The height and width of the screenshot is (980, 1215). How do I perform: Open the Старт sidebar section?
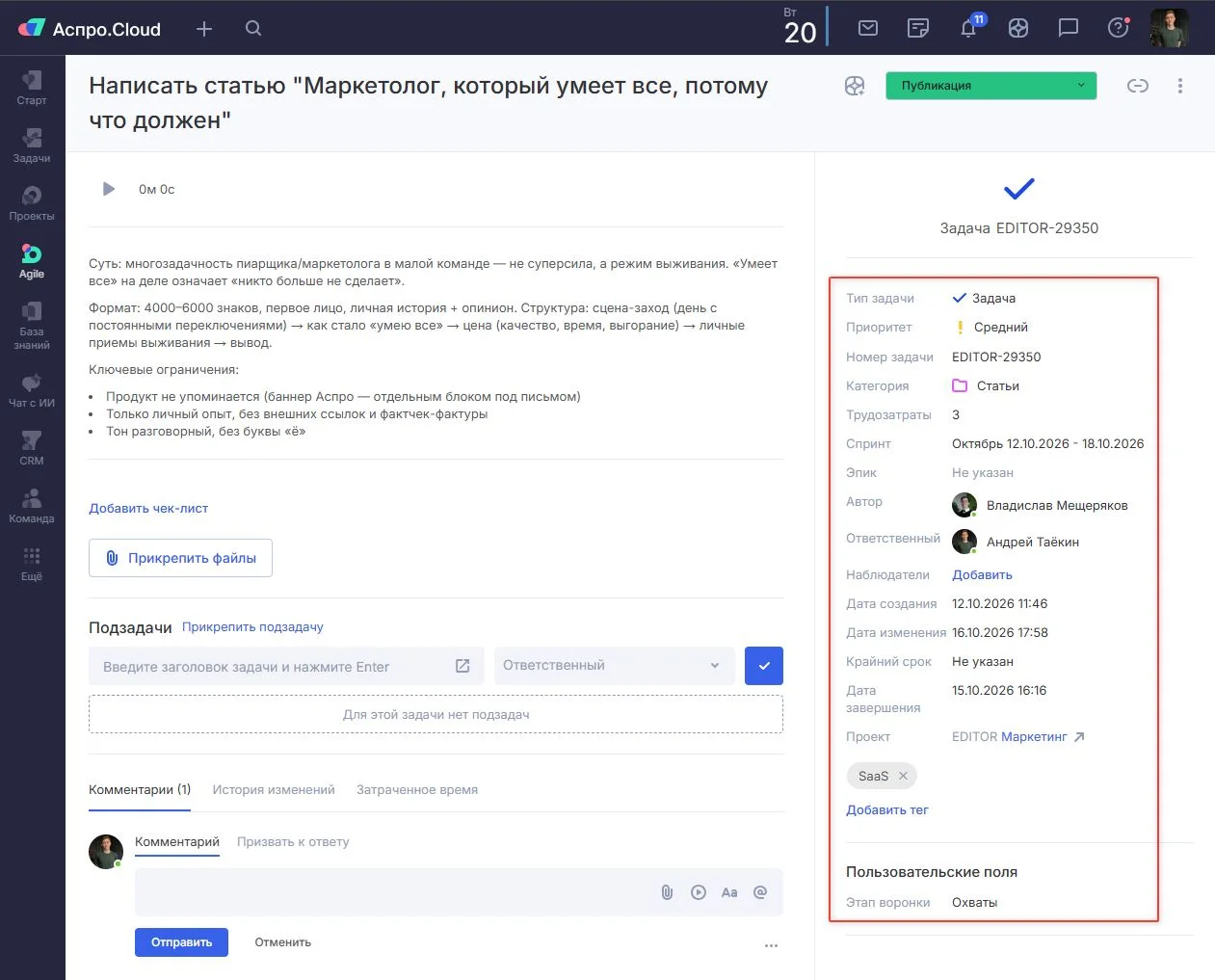(32, 88)
